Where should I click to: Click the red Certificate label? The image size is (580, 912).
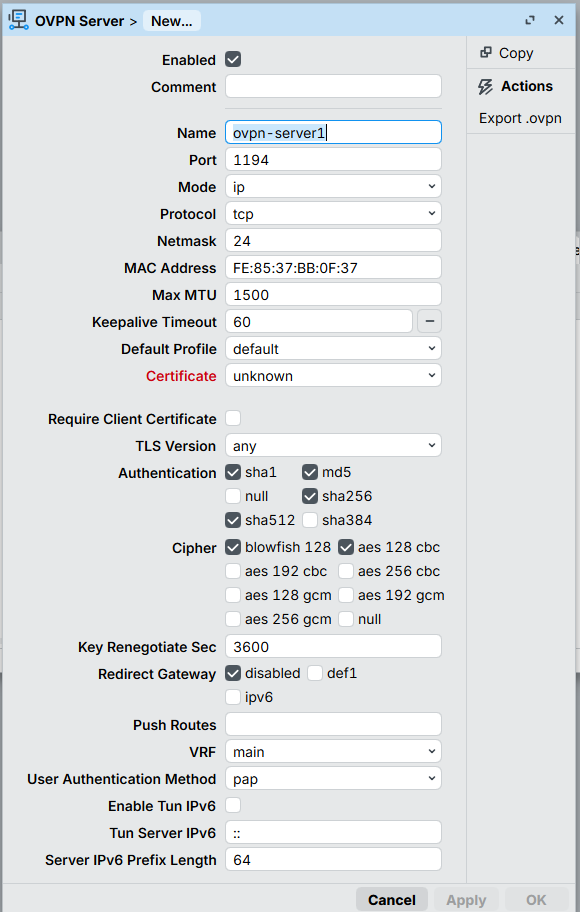[x=181, y=376]
